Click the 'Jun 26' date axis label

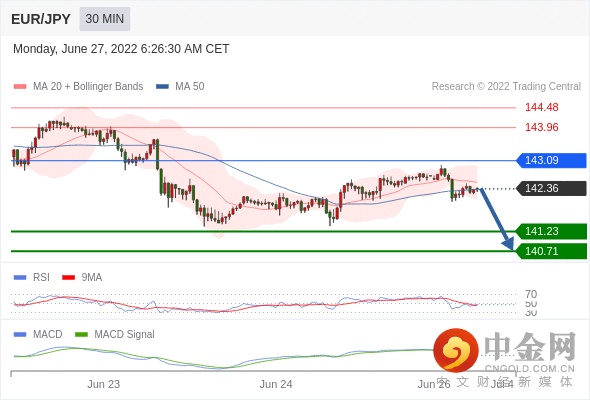coord(433,384)
